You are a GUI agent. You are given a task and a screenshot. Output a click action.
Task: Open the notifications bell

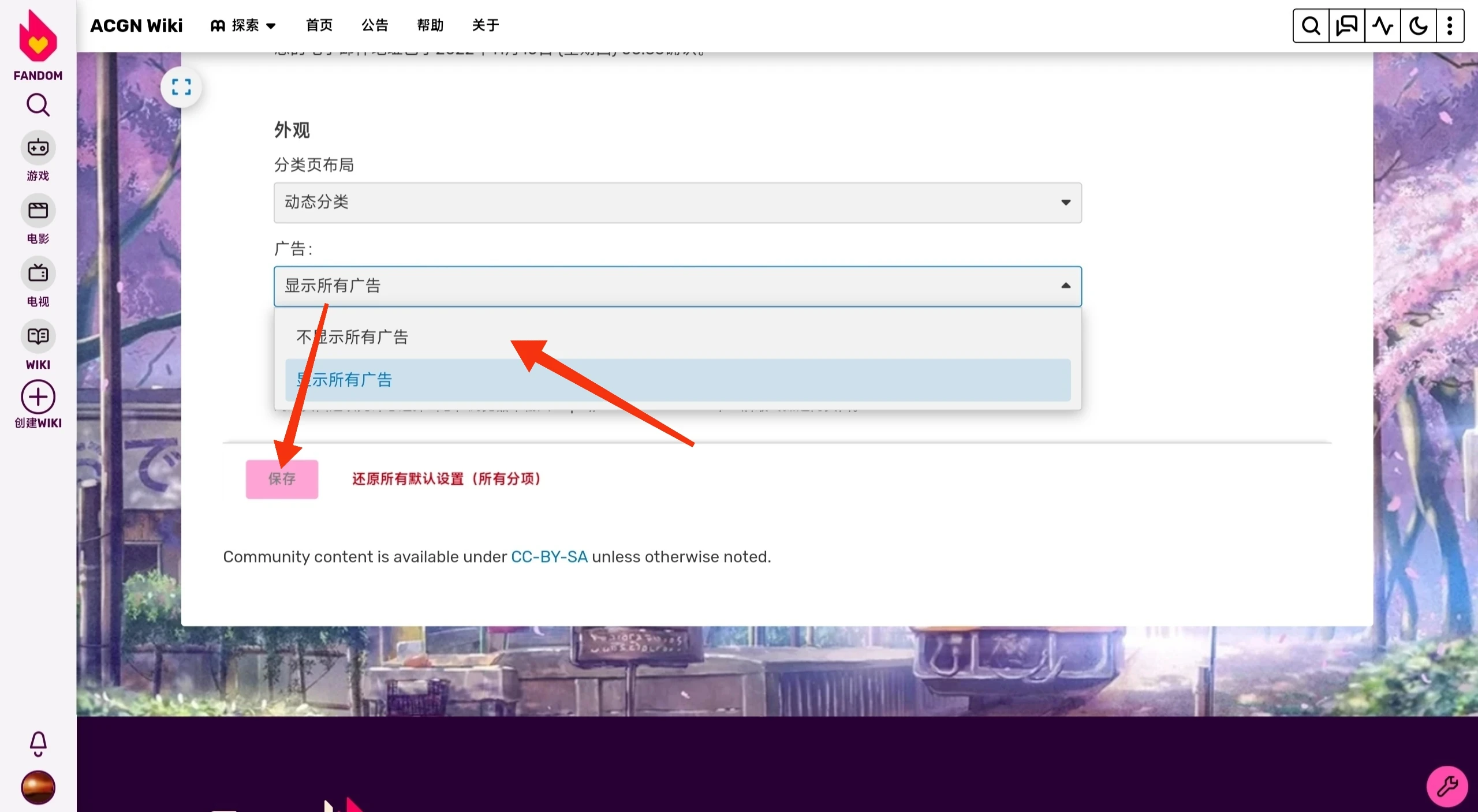click(x=38, y=743)
